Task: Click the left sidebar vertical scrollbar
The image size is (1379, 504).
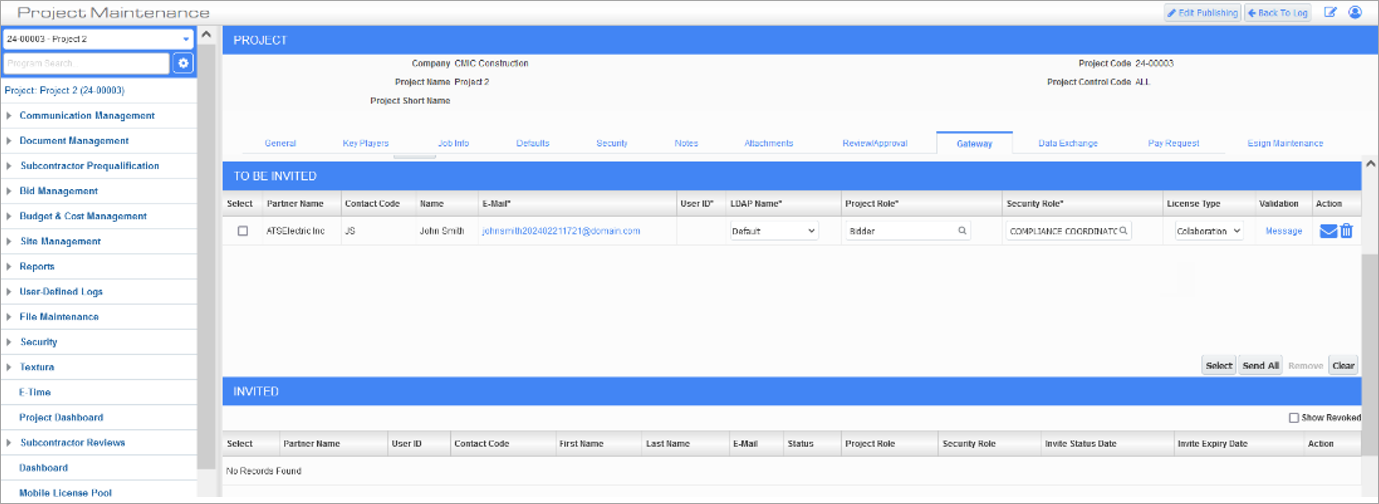Action: 206,257
